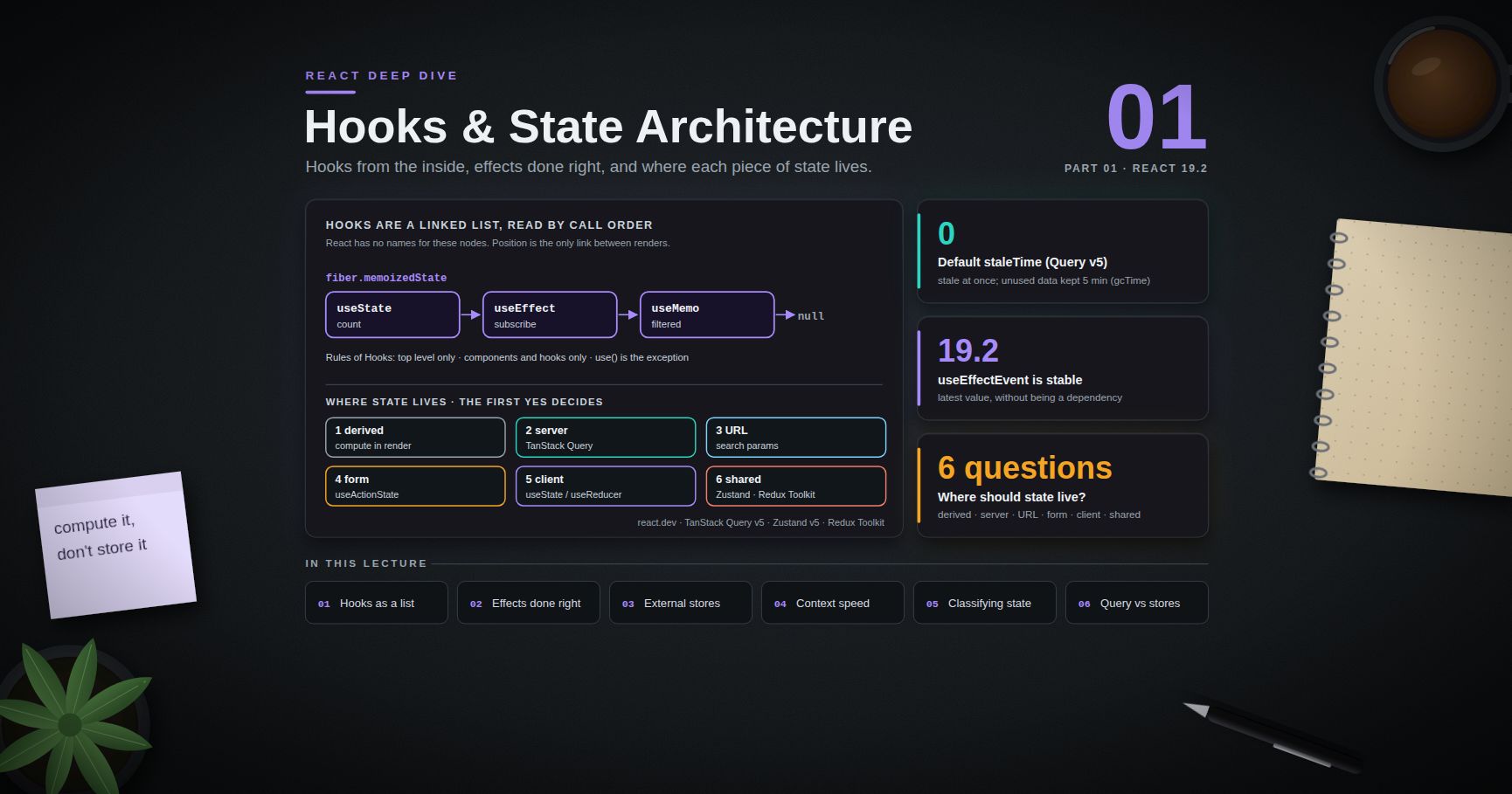This screenshot has height=794, width=1512.
Task: Click the subtitle 'Hooks from the inside…'
Action: pyautogui.click(x=588, y=167)
